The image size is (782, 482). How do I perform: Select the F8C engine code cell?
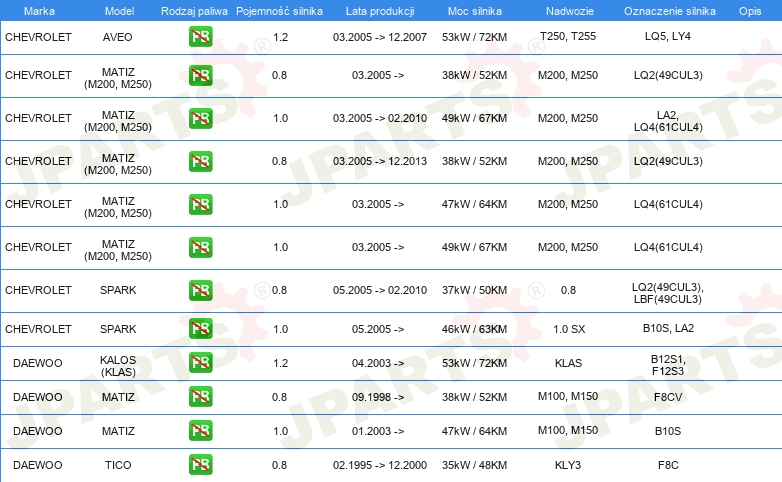(x=668, y=465)
